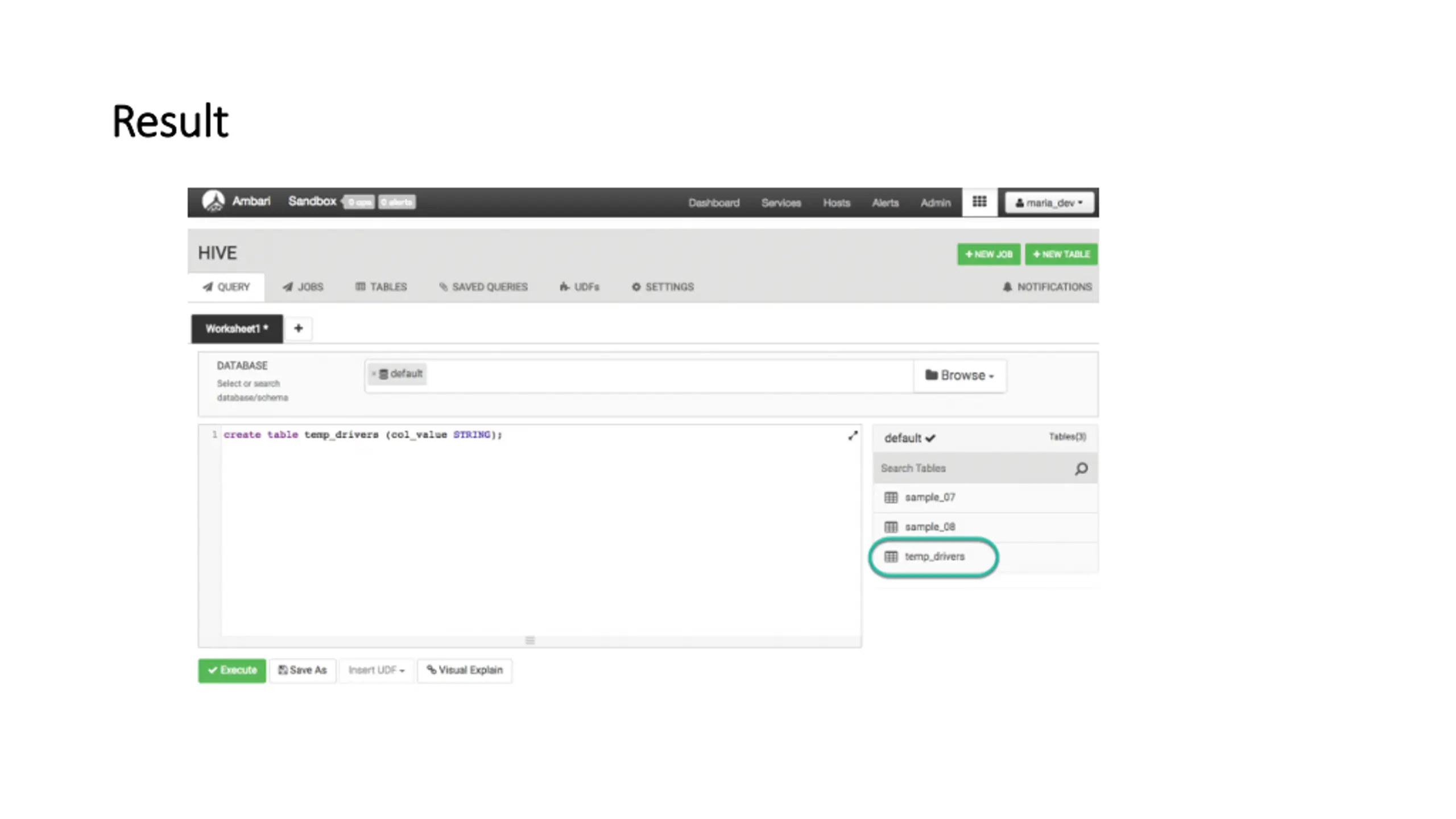This screenshot has width=1456, height=819.
Task: Click the NEW JOB button
Action: (x=988, y=254)
